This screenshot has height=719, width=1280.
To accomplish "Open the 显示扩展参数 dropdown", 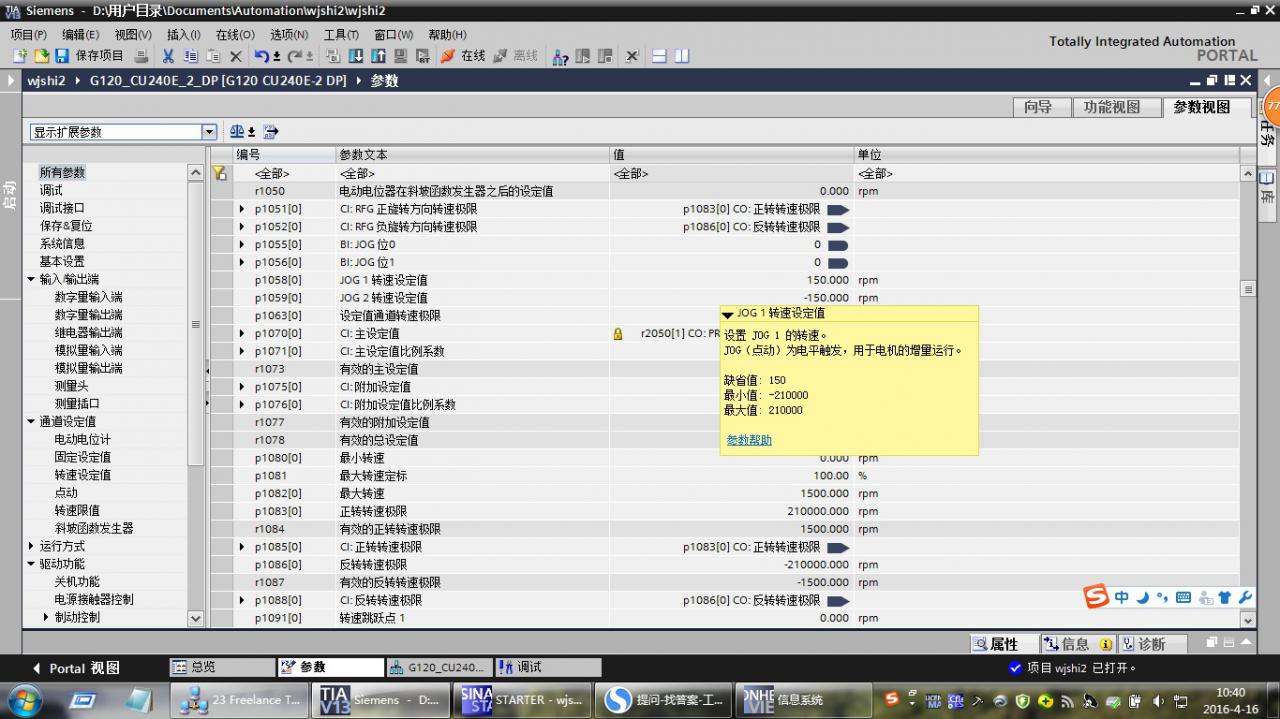I will tap(209, 132).
